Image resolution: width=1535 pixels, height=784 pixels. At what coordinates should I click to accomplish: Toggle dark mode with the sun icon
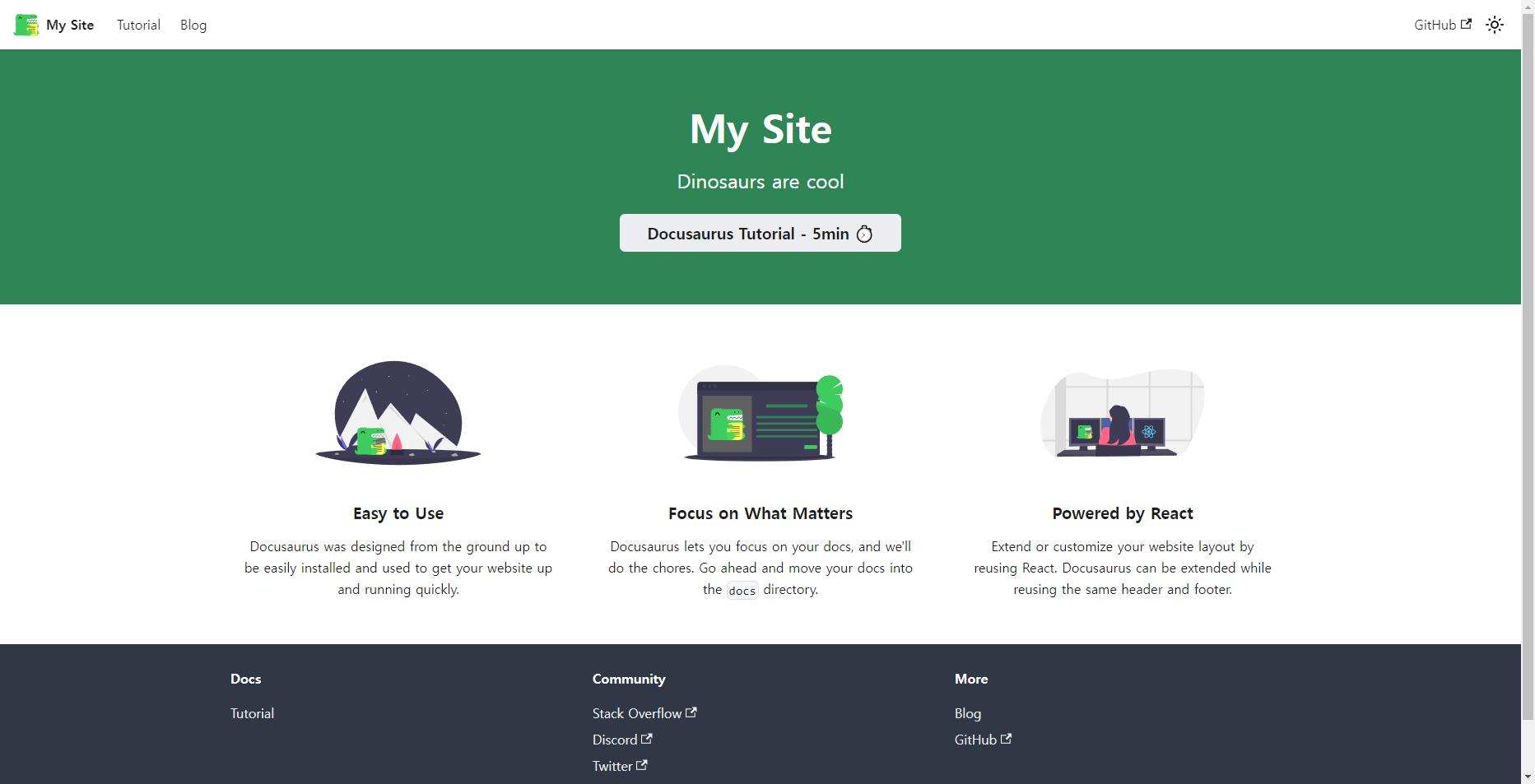click(x=1495, y=25)
